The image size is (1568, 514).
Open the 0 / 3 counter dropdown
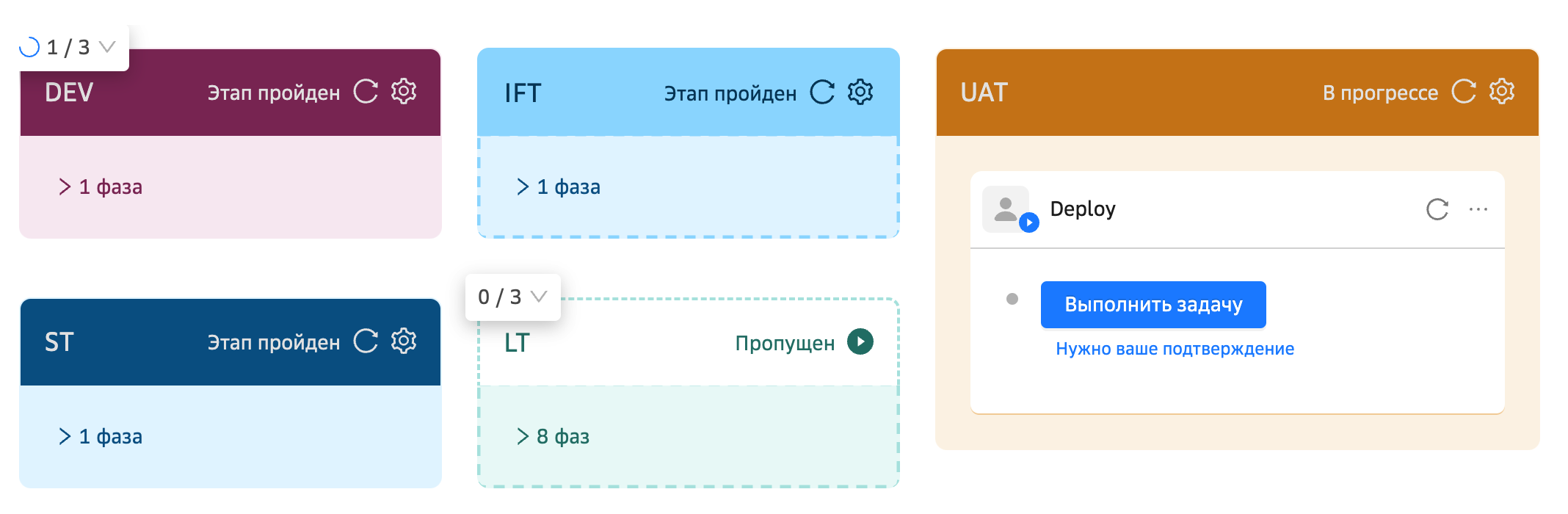click(539, 297)
